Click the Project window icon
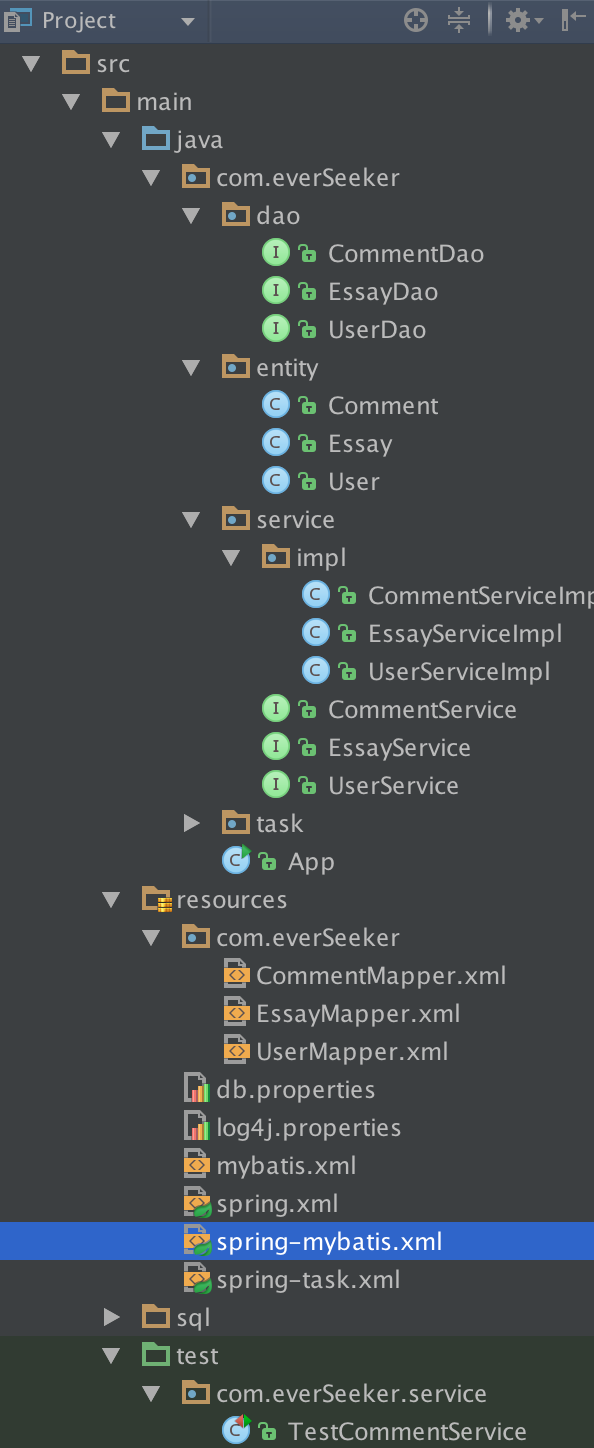The image size is (594, 1448). point(18,19)
